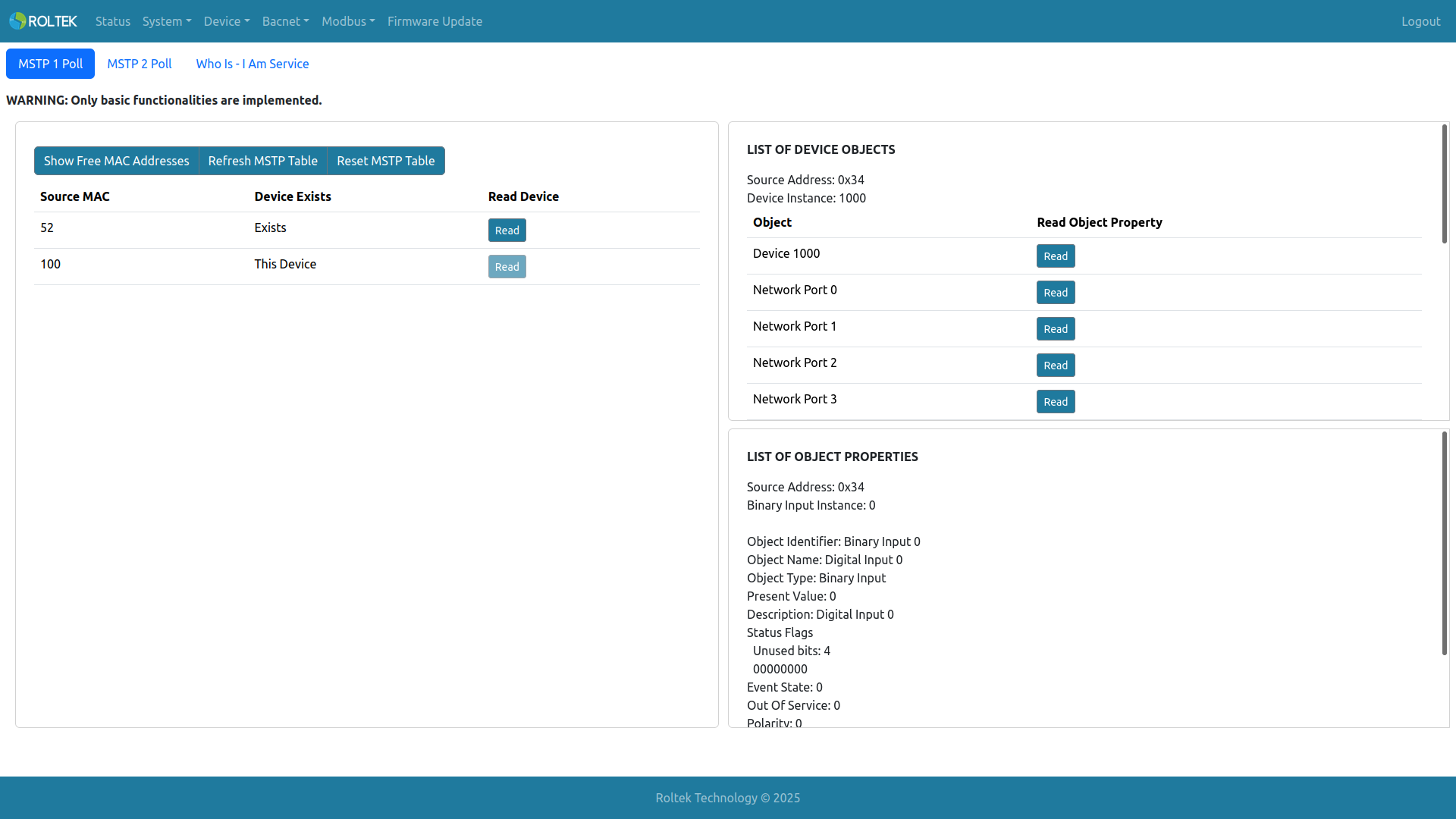This screenshot has width=1456, height=819.
Task: Click 'Binary Input Instance: 0' text
Action: tap(811, 505)
